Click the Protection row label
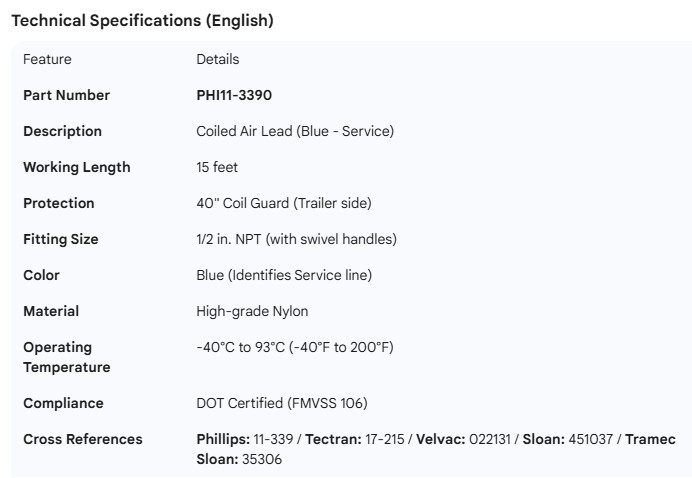 pyautogui.click(x=58, y=203)
